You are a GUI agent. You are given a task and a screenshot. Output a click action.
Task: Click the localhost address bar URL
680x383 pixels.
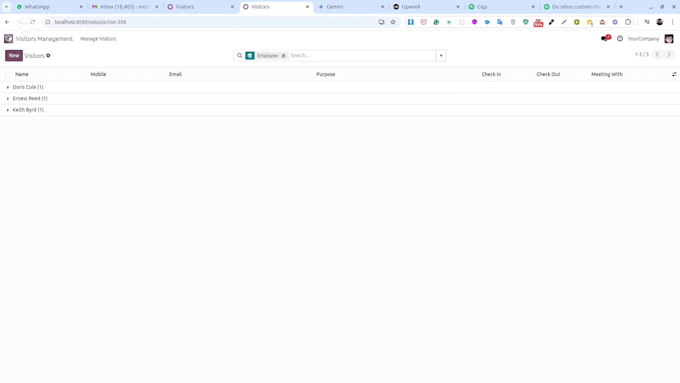click(91, 22)
